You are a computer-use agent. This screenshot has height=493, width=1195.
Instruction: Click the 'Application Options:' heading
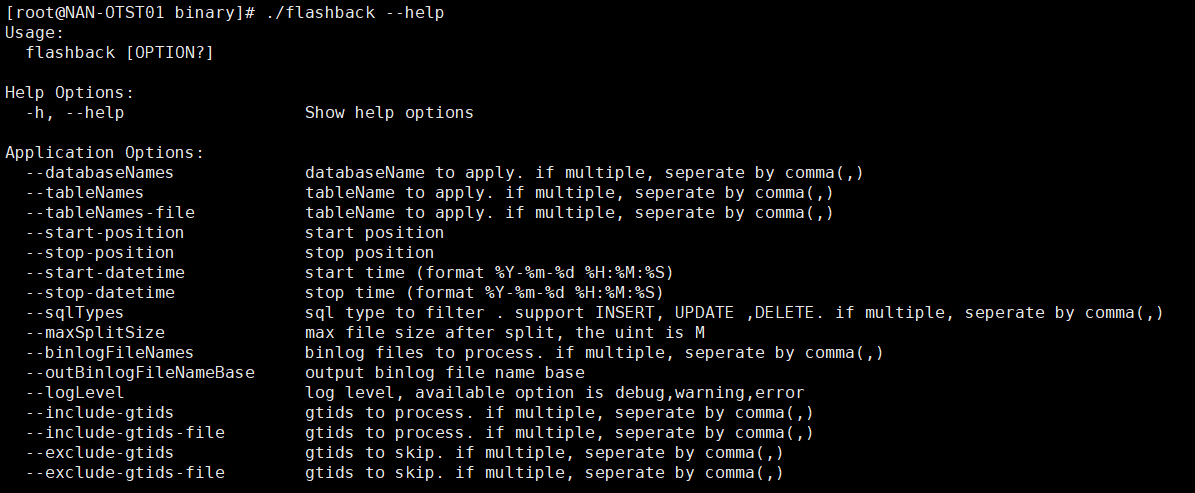[x=104, y=153]
